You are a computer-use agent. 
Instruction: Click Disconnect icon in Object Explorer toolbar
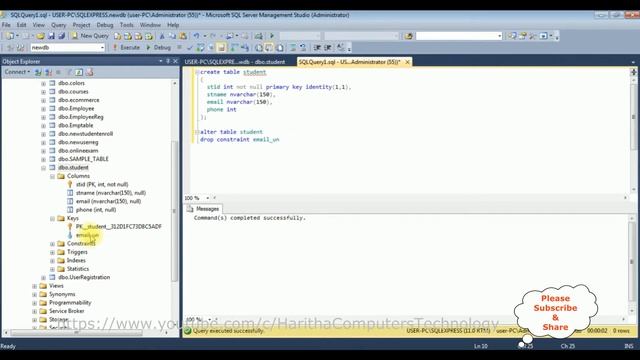pyautogui.click(x=48, y=72)
